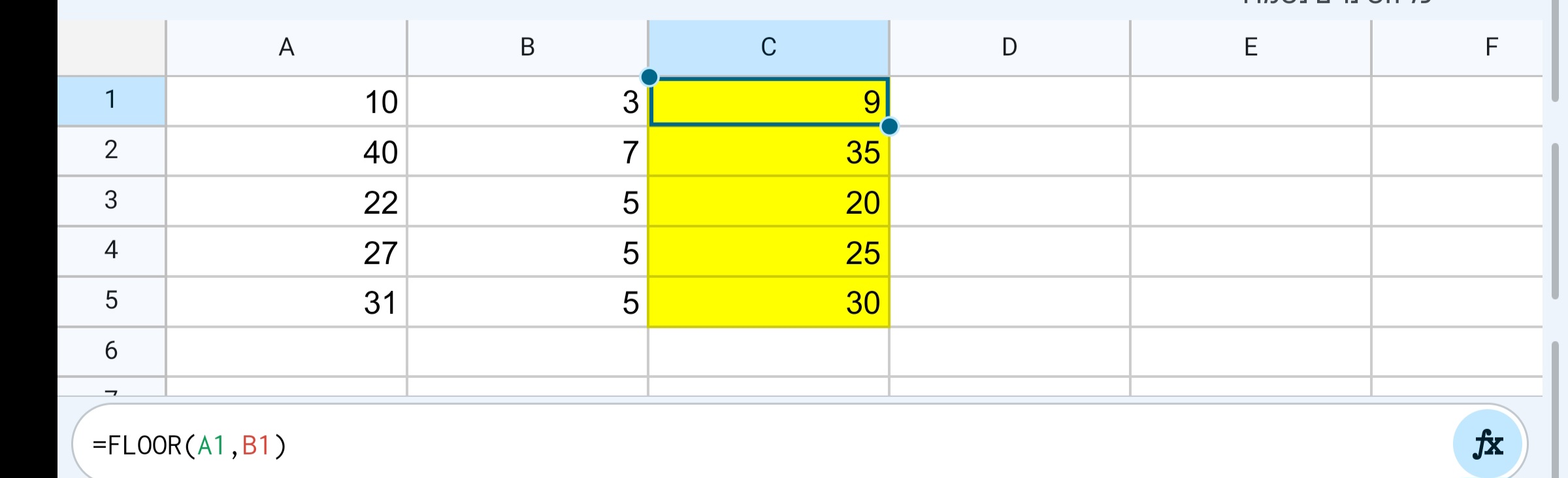Select column header C

coord(768,45)
